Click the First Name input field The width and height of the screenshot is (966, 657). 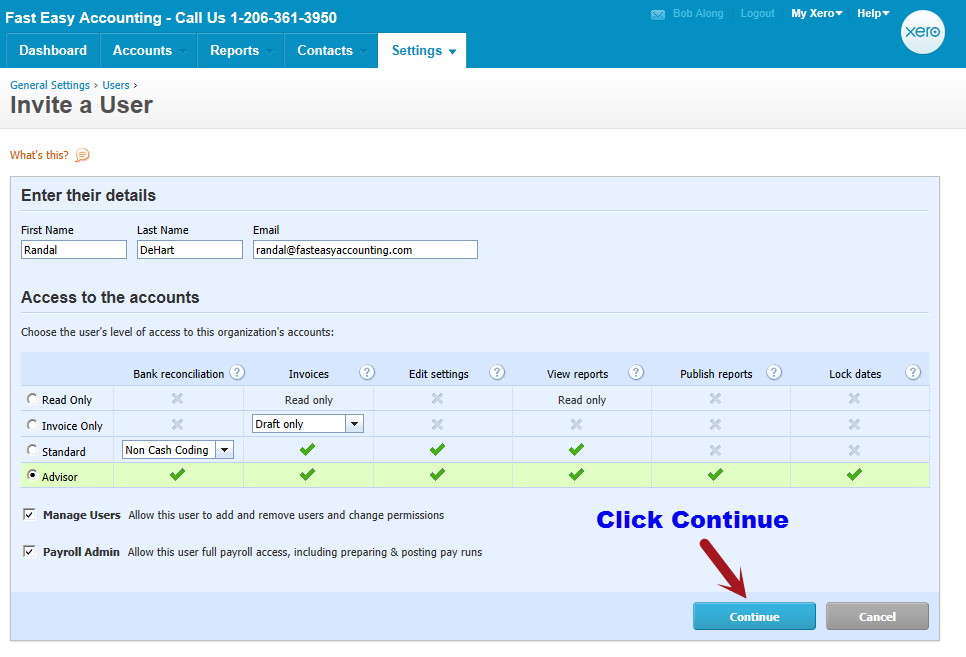click(74, 250)
